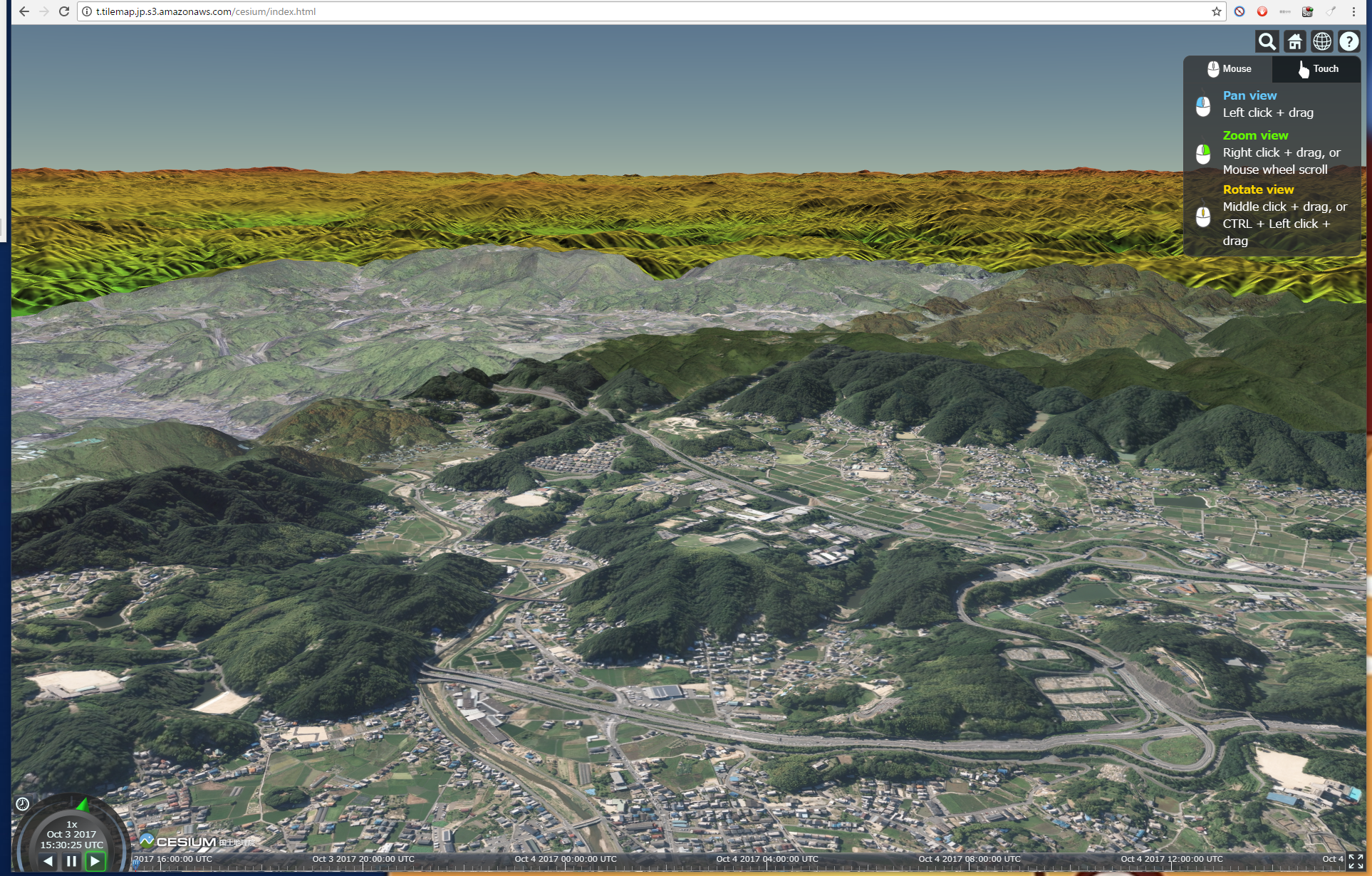The image size is (1372, 876).
Task: Bookmark this page with the star icon
Action: pos(1217,11)
